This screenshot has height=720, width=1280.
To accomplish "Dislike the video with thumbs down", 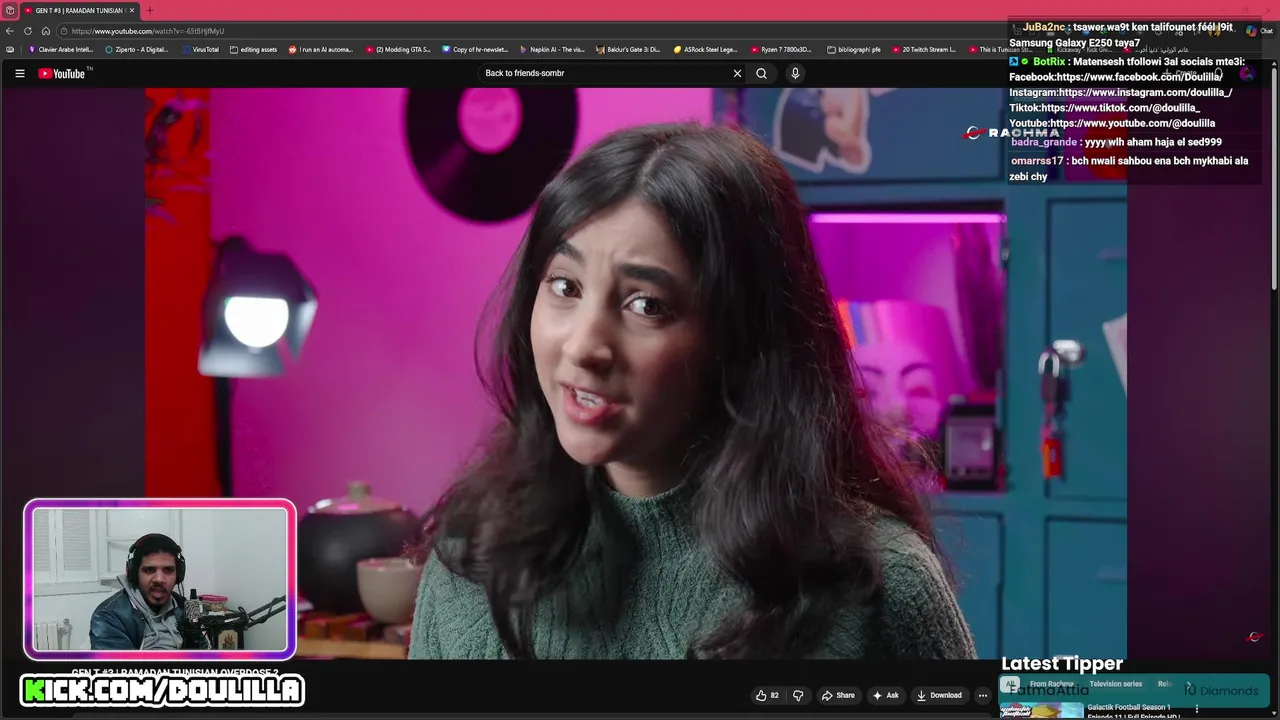I will tap(798, 695).
